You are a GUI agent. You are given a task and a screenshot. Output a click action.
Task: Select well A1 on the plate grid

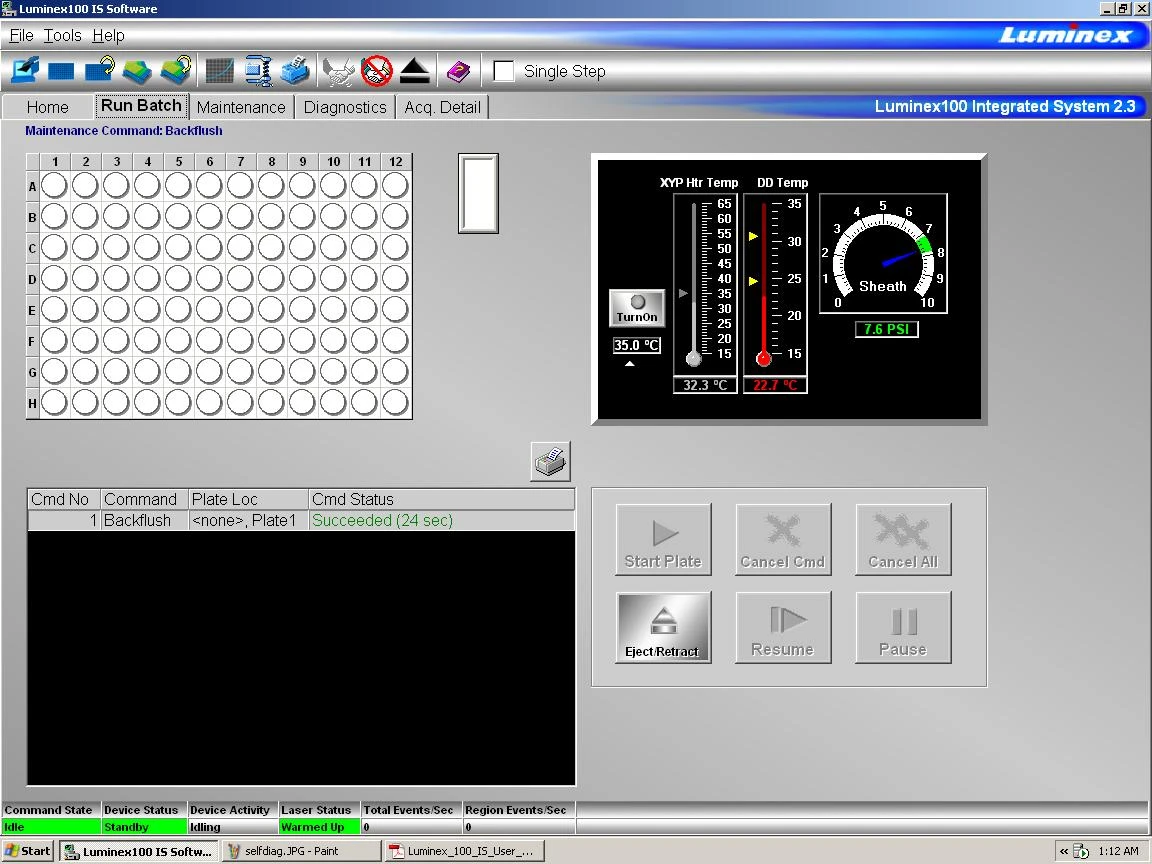pos(54,185)
